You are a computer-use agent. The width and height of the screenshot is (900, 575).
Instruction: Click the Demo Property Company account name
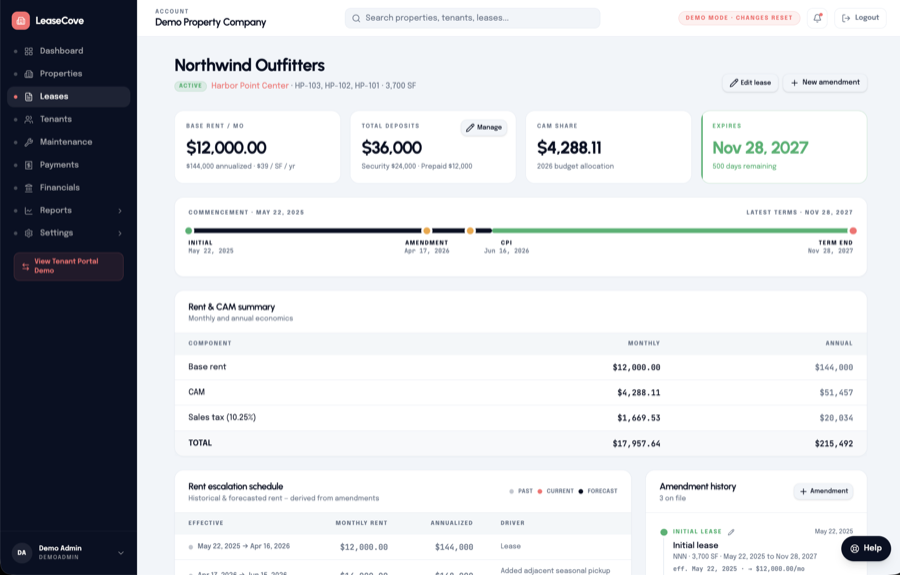pyautogui.click(x=211, y=22)
